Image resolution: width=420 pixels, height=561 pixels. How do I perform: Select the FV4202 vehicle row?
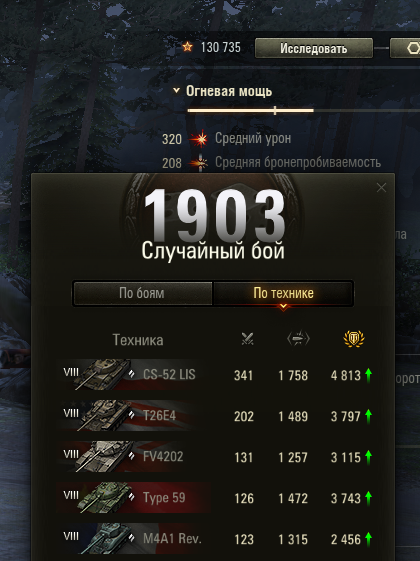(215, 457)
